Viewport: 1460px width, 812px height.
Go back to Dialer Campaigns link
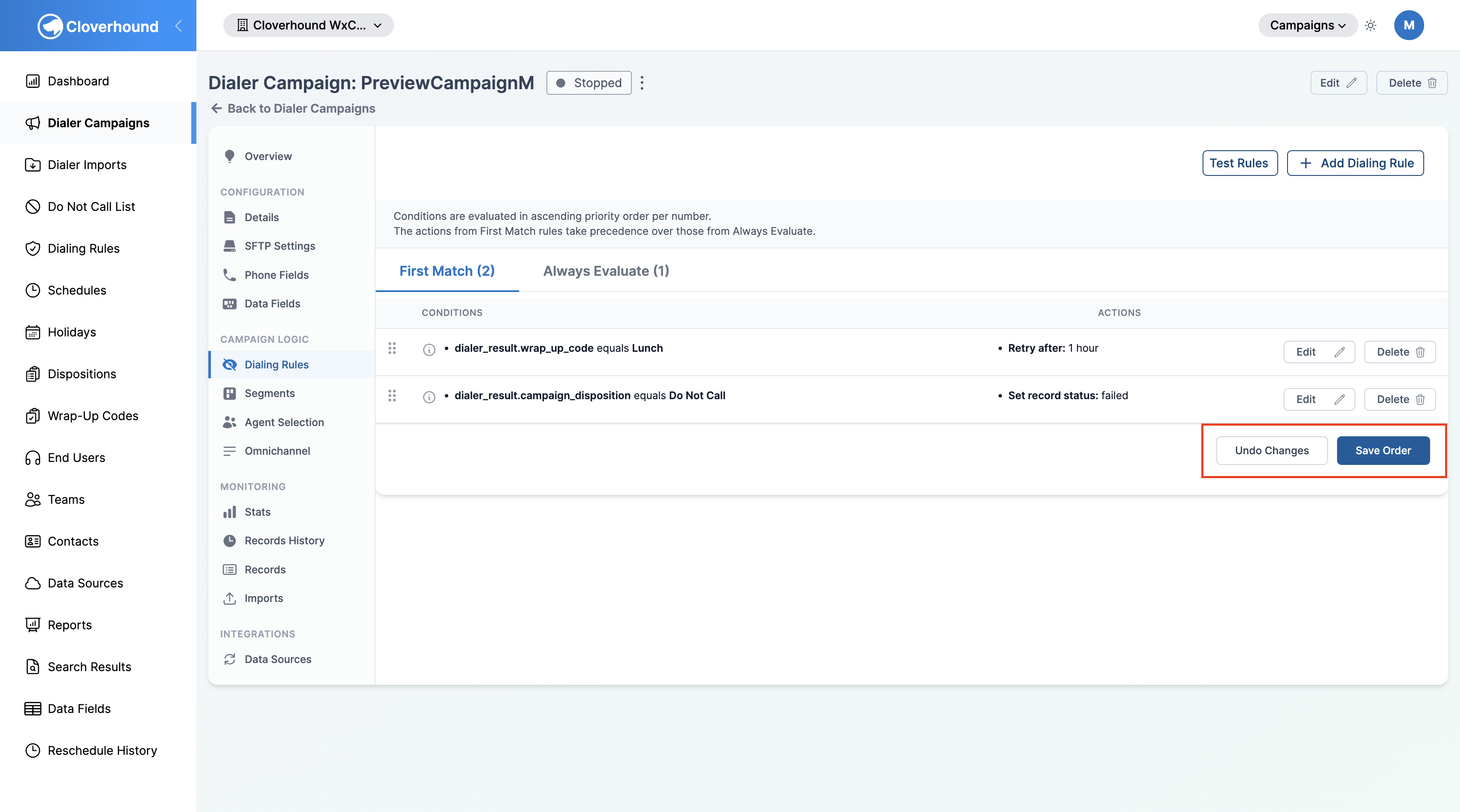292,108
